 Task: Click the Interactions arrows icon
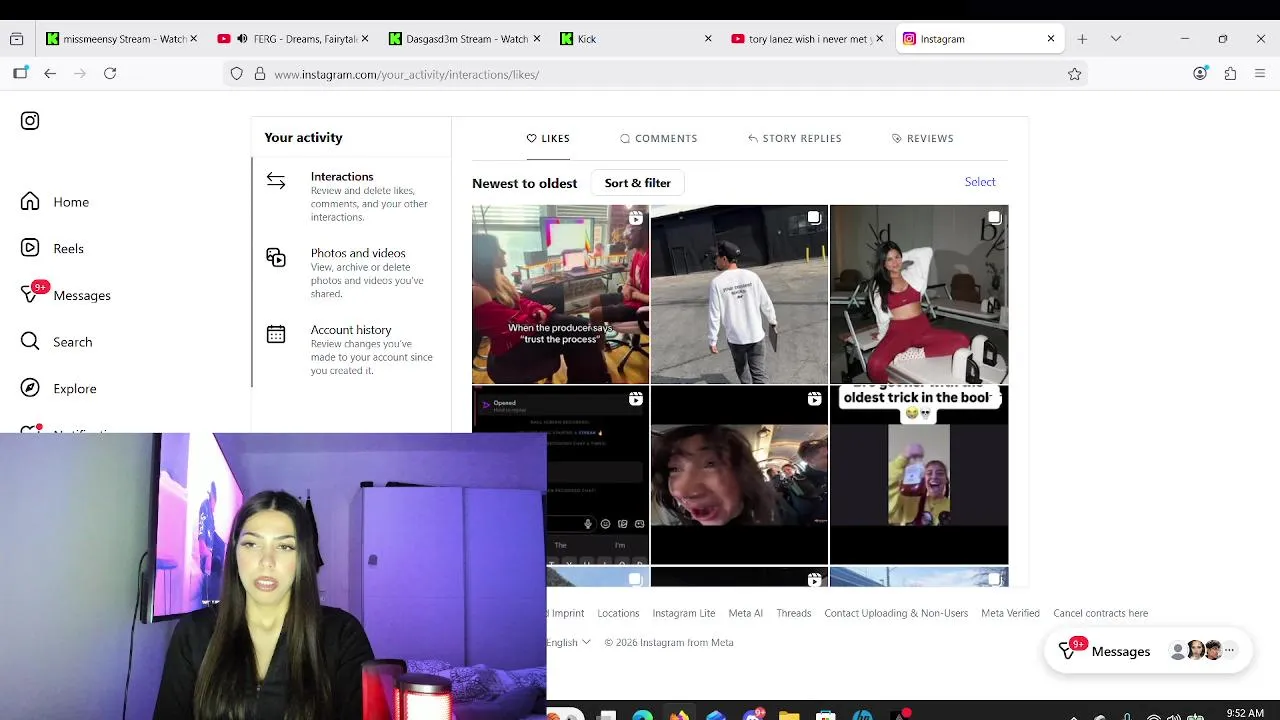(x=276, y=180)
